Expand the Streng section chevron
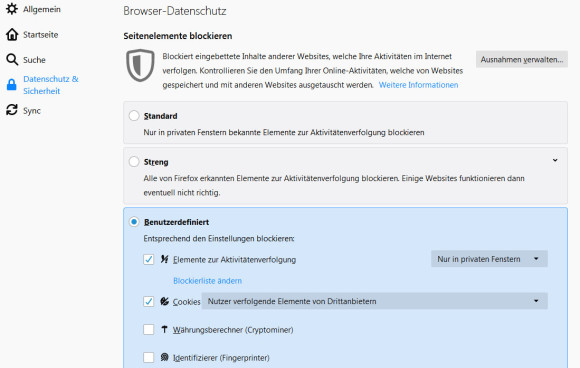Image resolution: width=580 pixels, height=368 pixels. [555, 160]
